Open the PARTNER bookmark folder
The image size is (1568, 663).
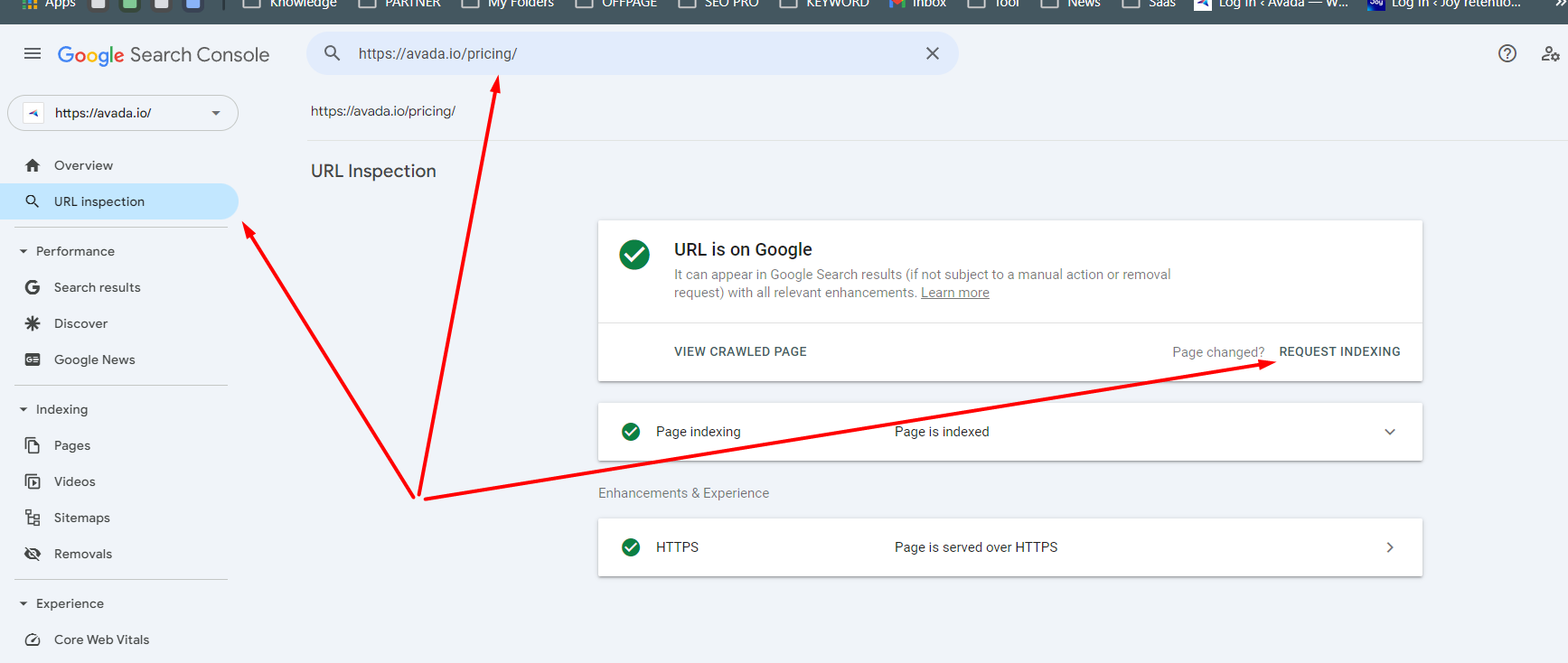pyautogui.click(x=399, y=4)
